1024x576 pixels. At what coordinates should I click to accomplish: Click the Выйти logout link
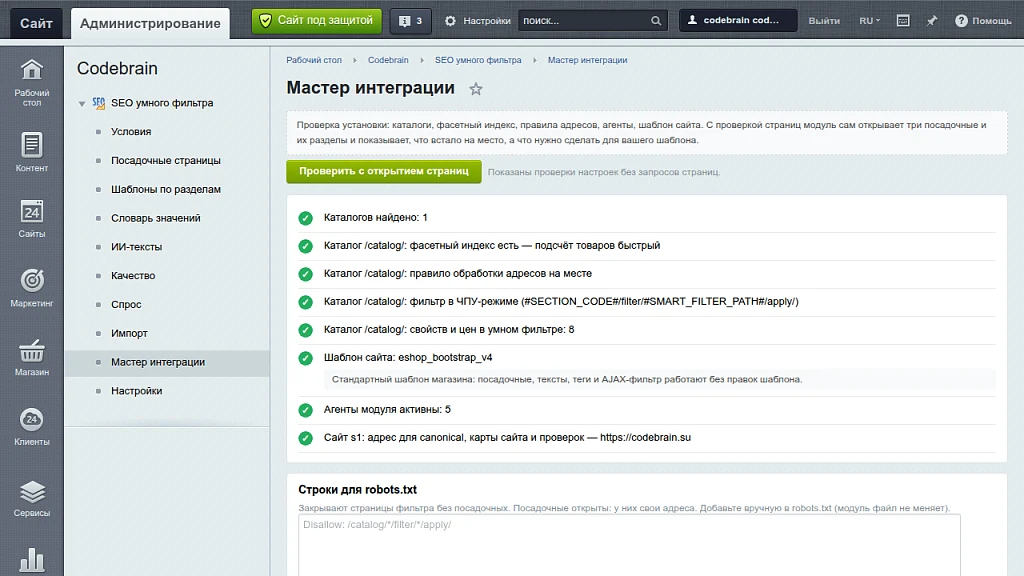point(824,21)
